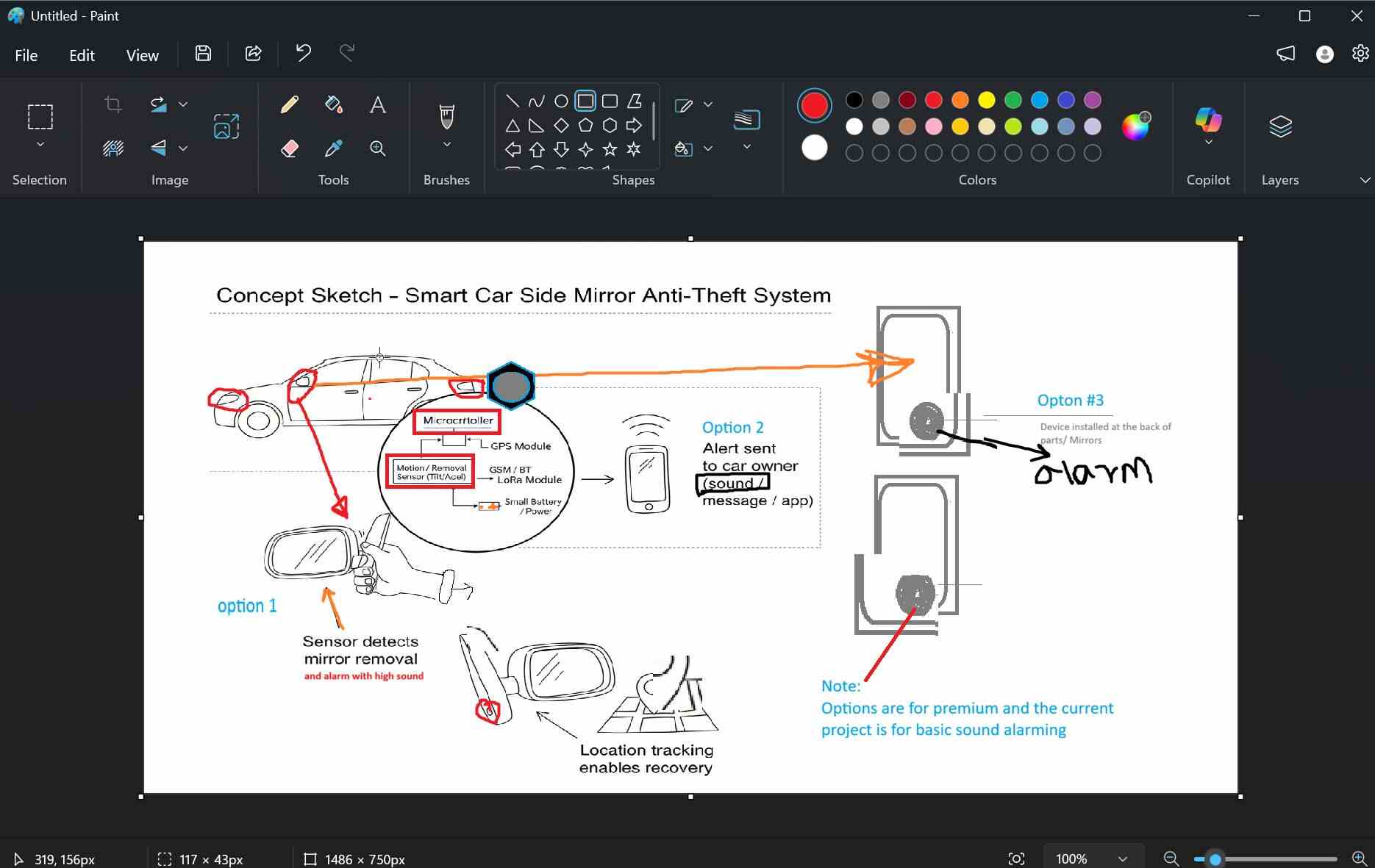Expand the line Size dropdown

[x=746, y=147]
